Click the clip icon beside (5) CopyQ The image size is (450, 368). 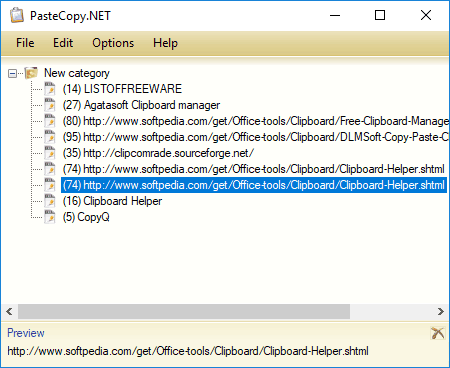(50, 217)
